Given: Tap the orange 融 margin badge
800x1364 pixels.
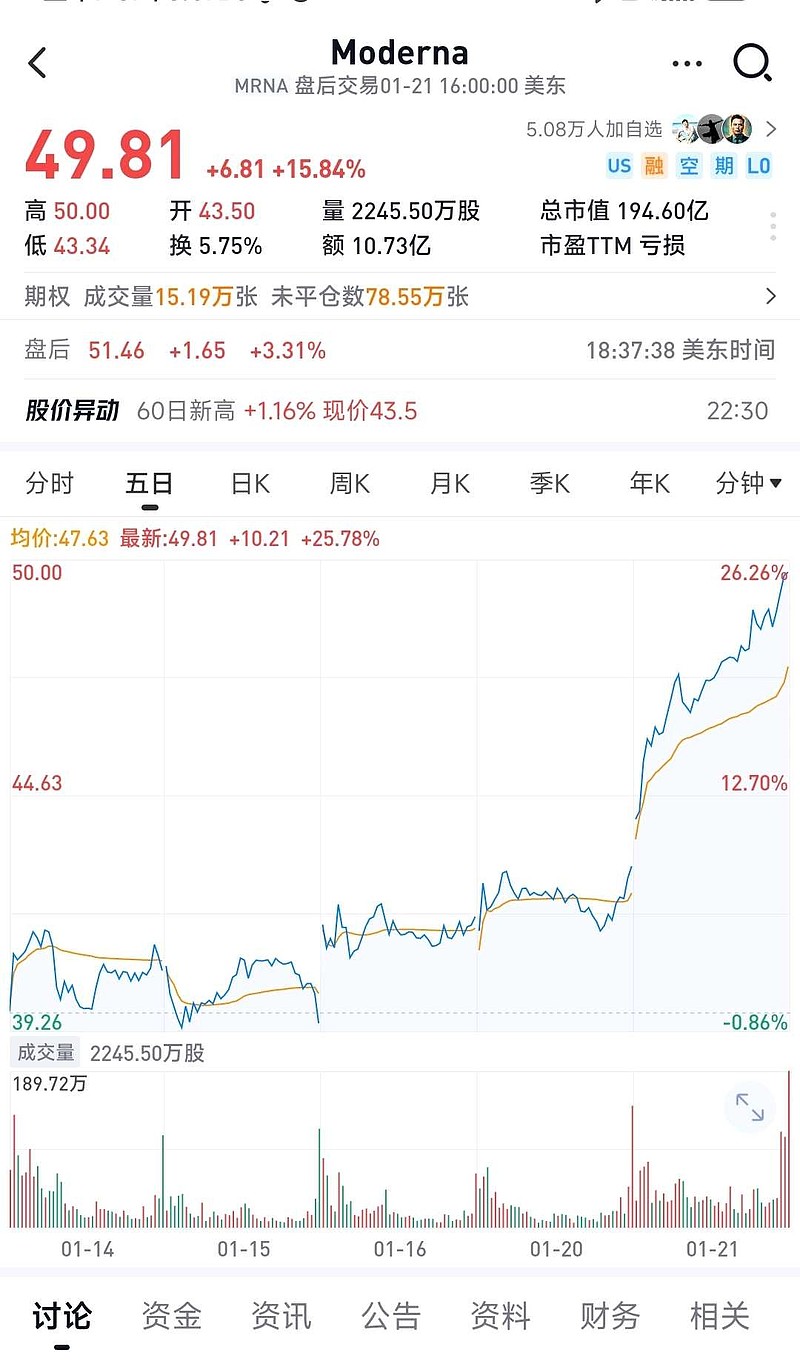Looking at the screenshot, I should pos(654,165).
